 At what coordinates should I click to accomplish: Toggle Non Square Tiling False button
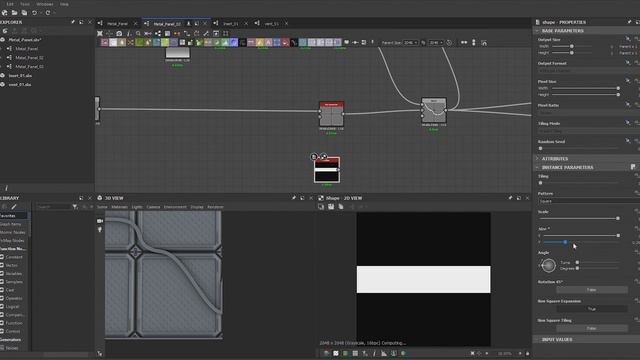coord(592,328)
